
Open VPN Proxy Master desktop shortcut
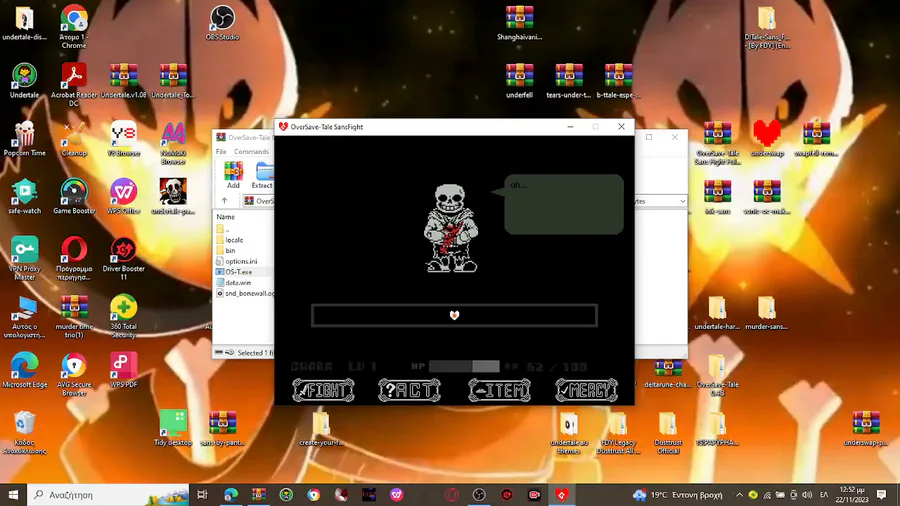(x=24, y=258)
